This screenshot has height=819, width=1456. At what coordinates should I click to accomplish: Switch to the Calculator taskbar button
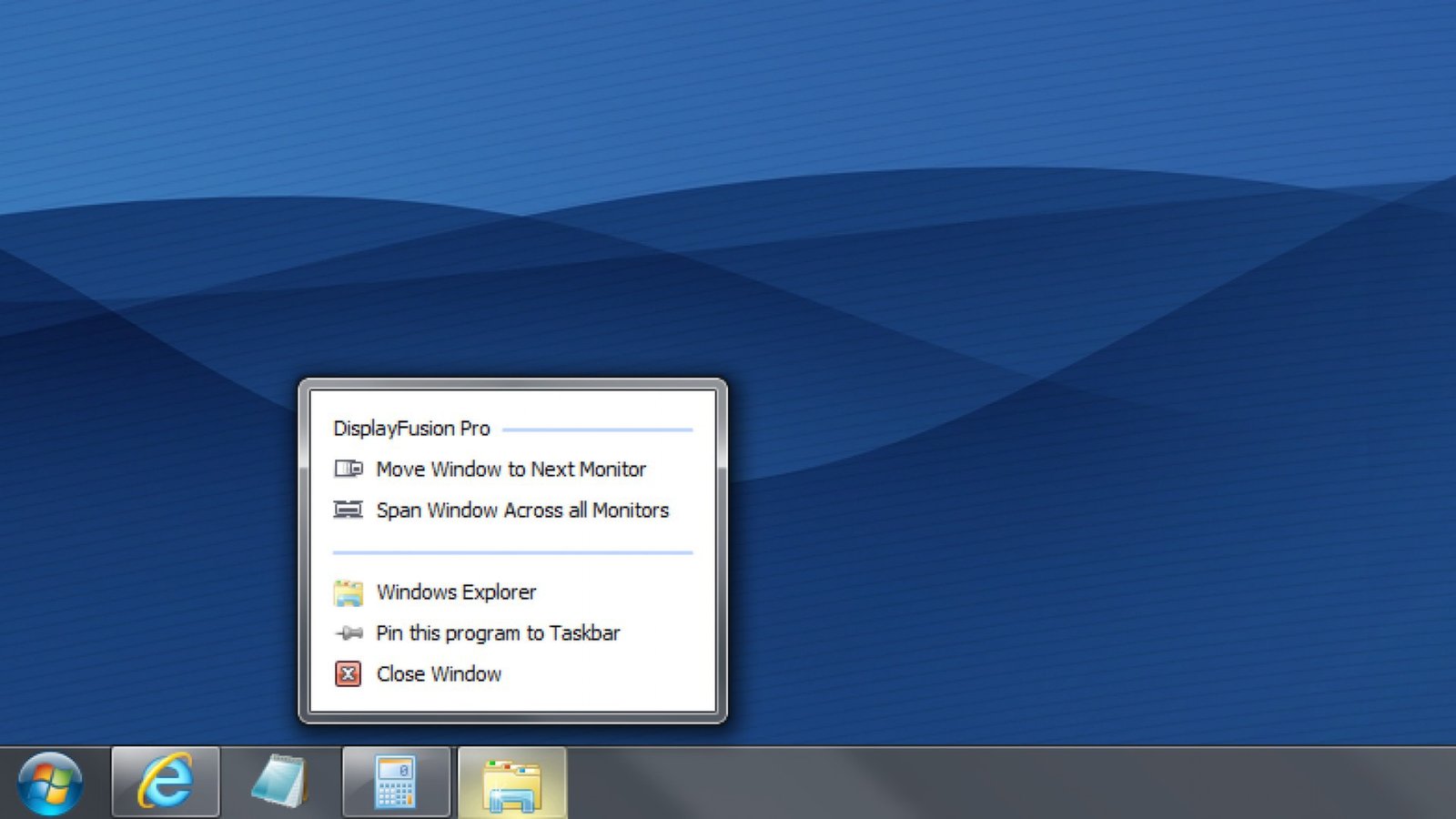pyautogui.click(x=396, y=783)
